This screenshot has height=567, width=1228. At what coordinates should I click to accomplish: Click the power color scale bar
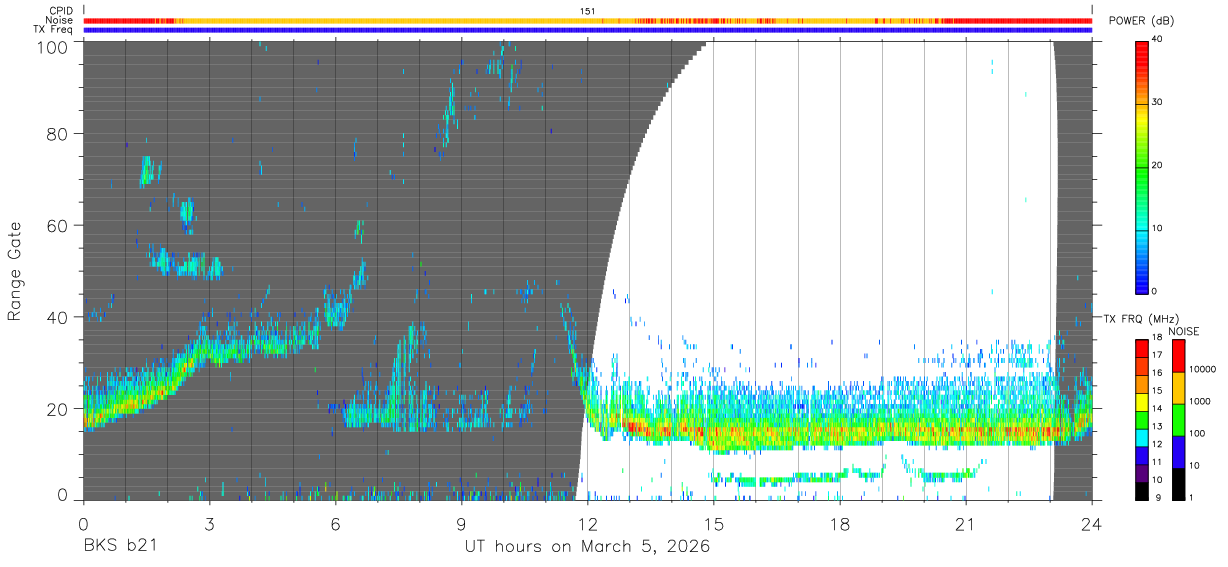1141,166
